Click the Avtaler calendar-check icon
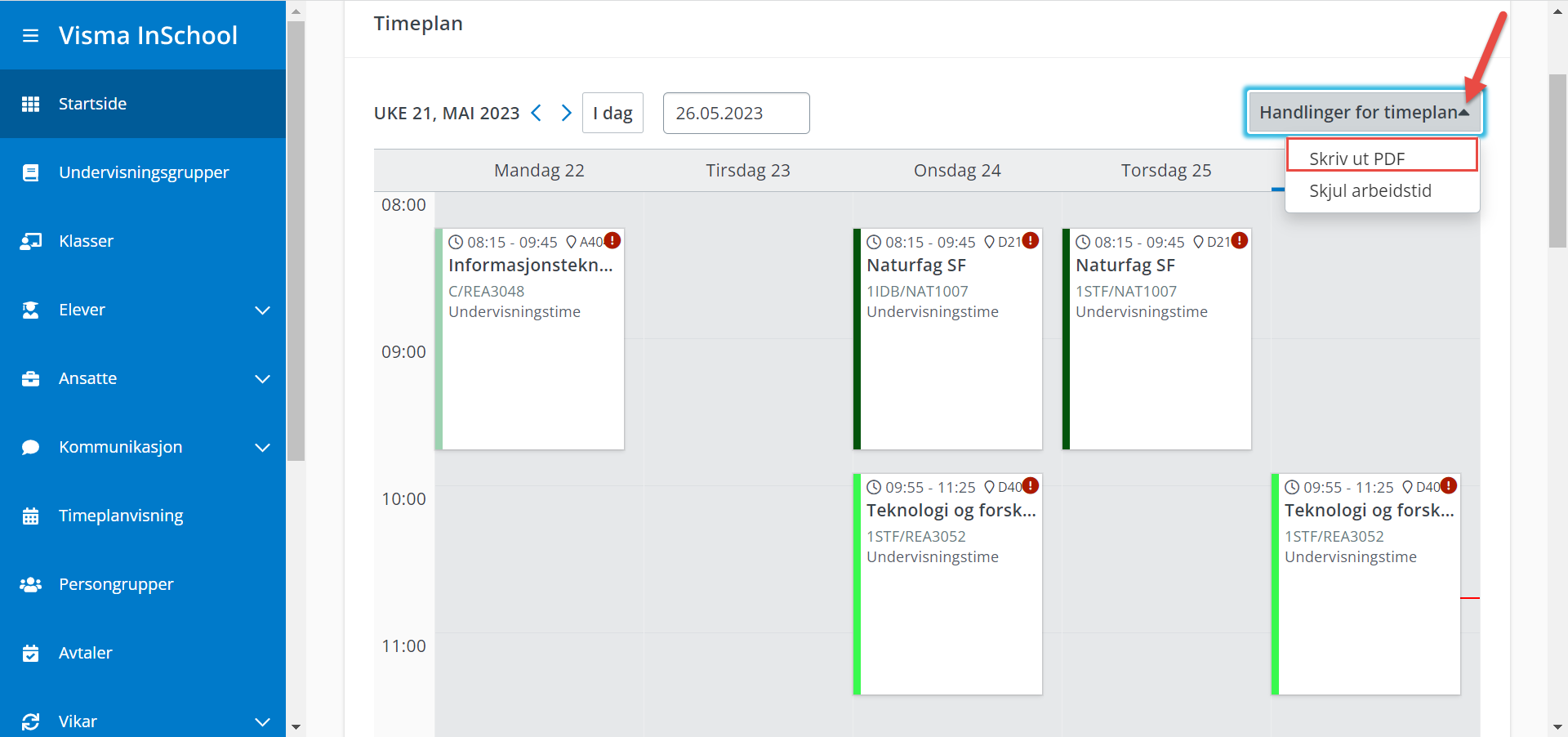 click(x=30, y=653)
